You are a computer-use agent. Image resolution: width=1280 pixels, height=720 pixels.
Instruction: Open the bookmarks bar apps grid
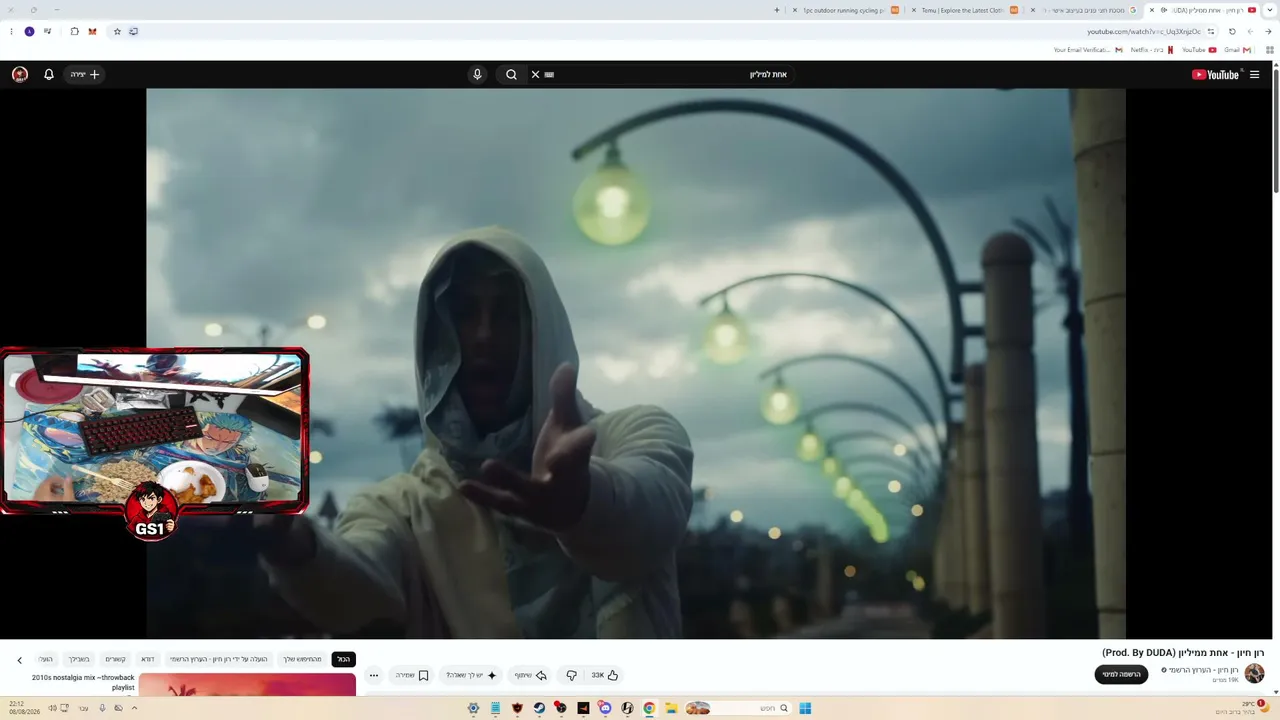1270,50
